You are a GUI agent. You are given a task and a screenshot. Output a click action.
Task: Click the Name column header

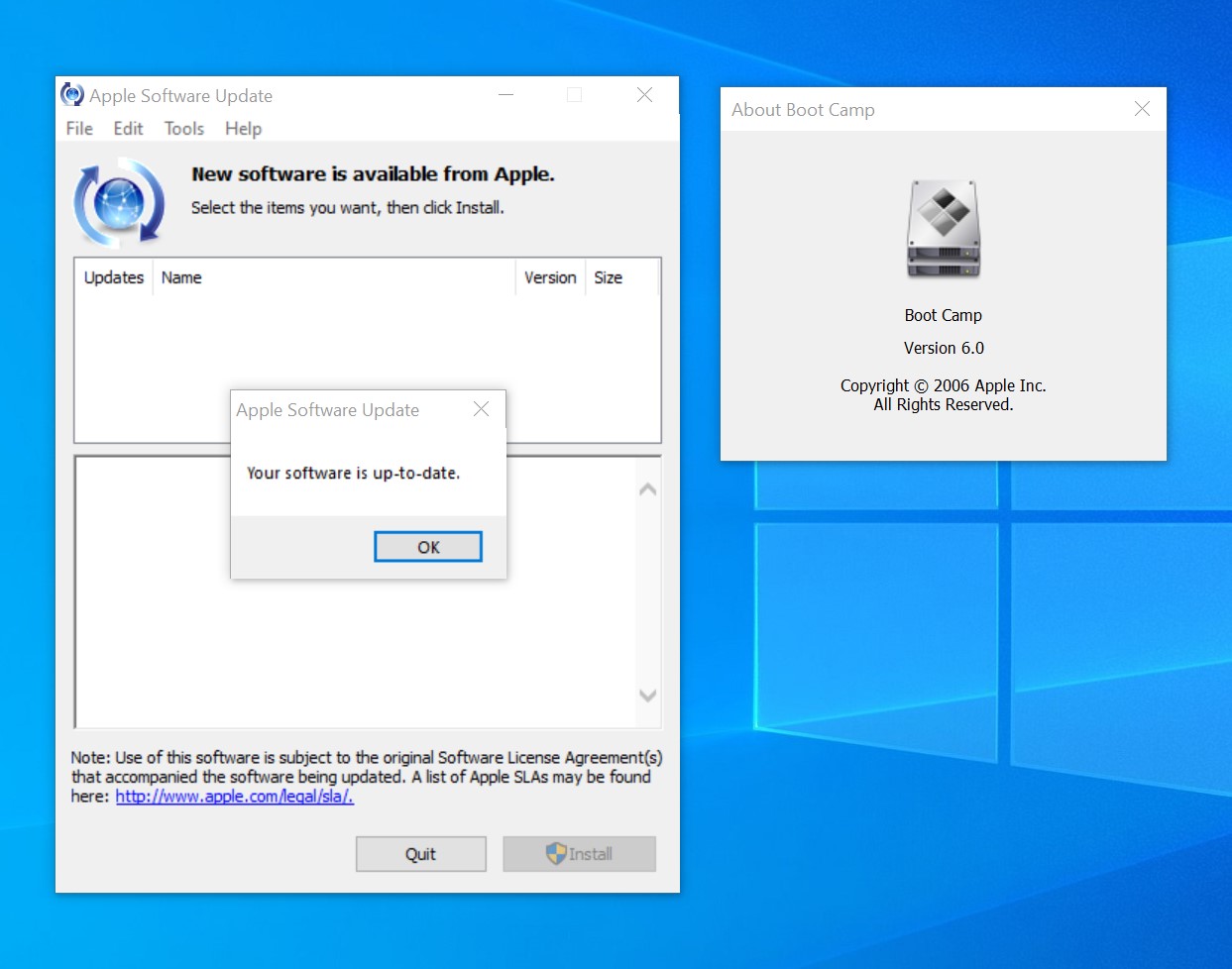coord(334,277)
